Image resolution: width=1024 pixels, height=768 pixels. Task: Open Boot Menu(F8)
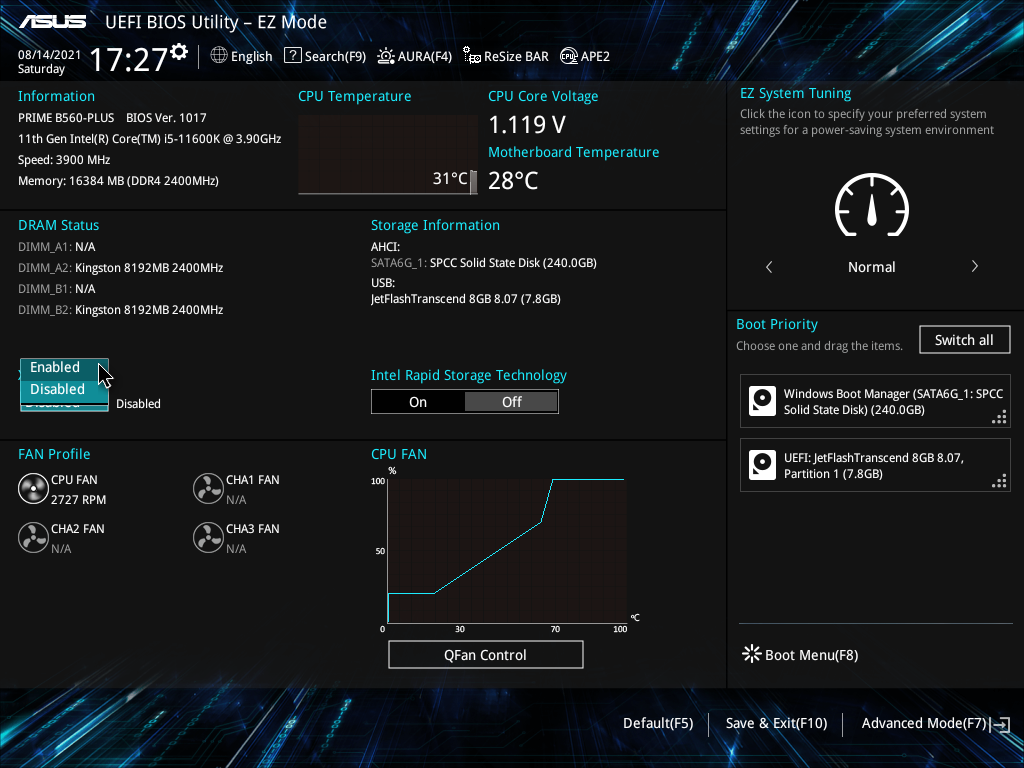[x=801, y=654]
